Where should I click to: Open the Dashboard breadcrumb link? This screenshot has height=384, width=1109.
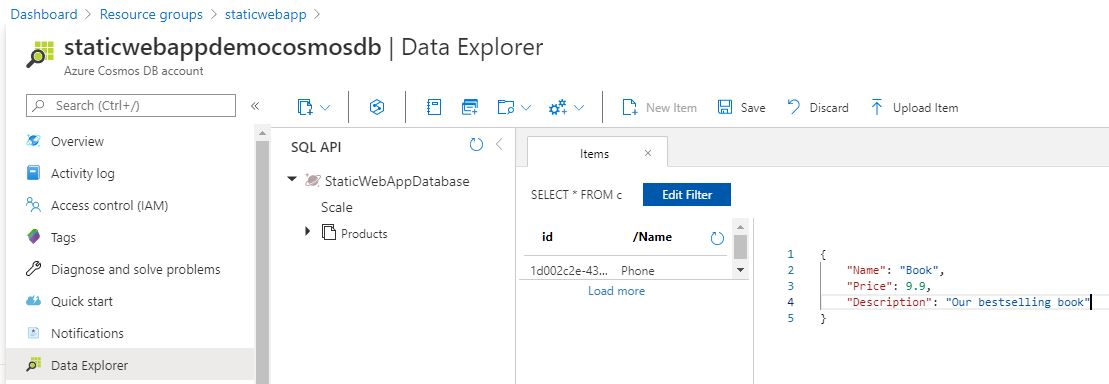tap(44, 14)
